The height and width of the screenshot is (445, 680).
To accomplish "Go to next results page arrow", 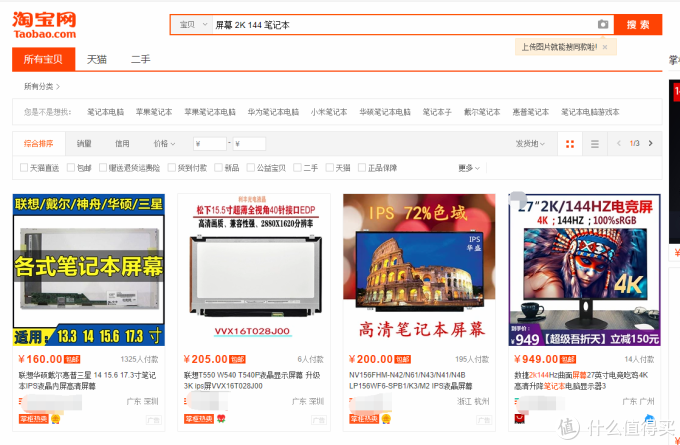I will [x=650, y=143].
